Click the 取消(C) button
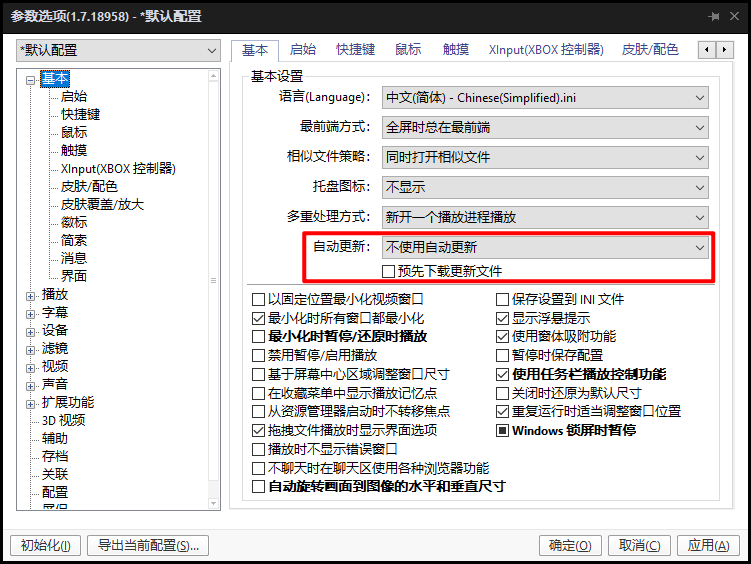Image resolution: width=751 pixels, height=564 pixels. point(639,545)
